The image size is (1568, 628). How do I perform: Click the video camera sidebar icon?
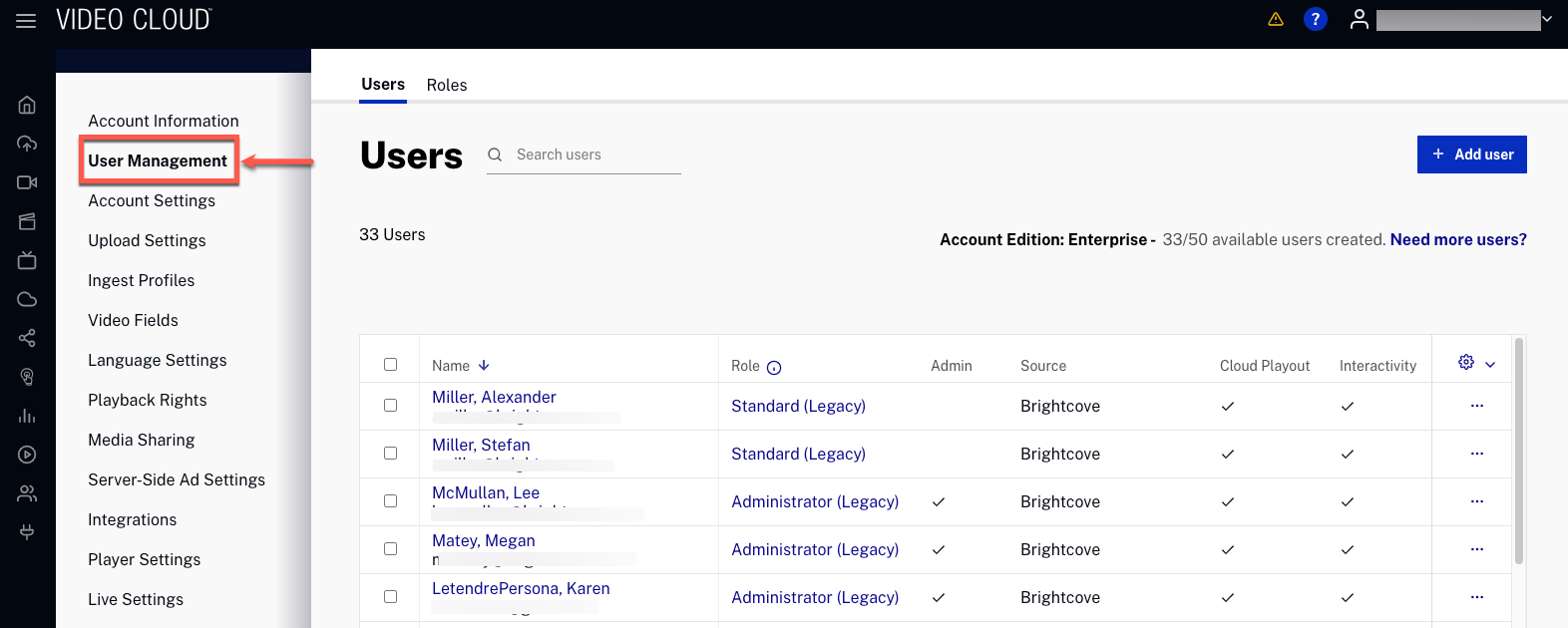(x=27, y=182)
